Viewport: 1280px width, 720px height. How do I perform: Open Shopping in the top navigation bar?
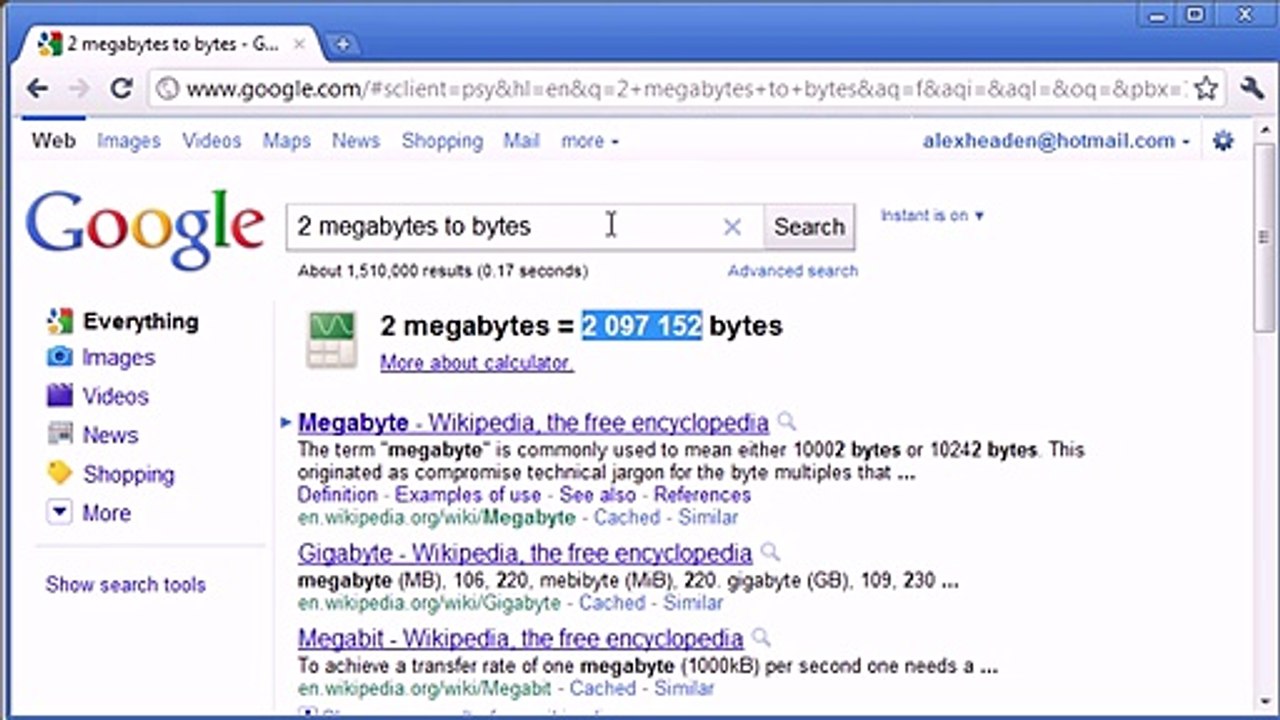coord(442,141)
